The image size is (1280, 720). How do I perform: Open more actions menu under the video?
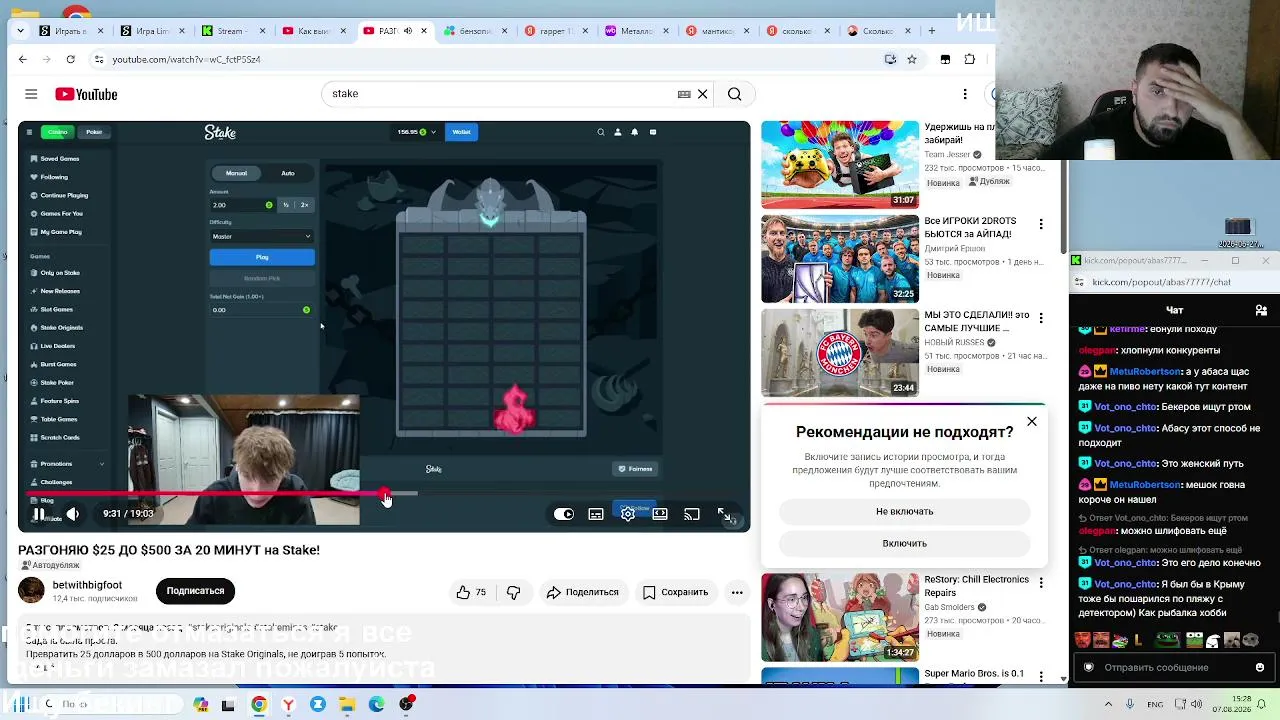coord(737,592)
